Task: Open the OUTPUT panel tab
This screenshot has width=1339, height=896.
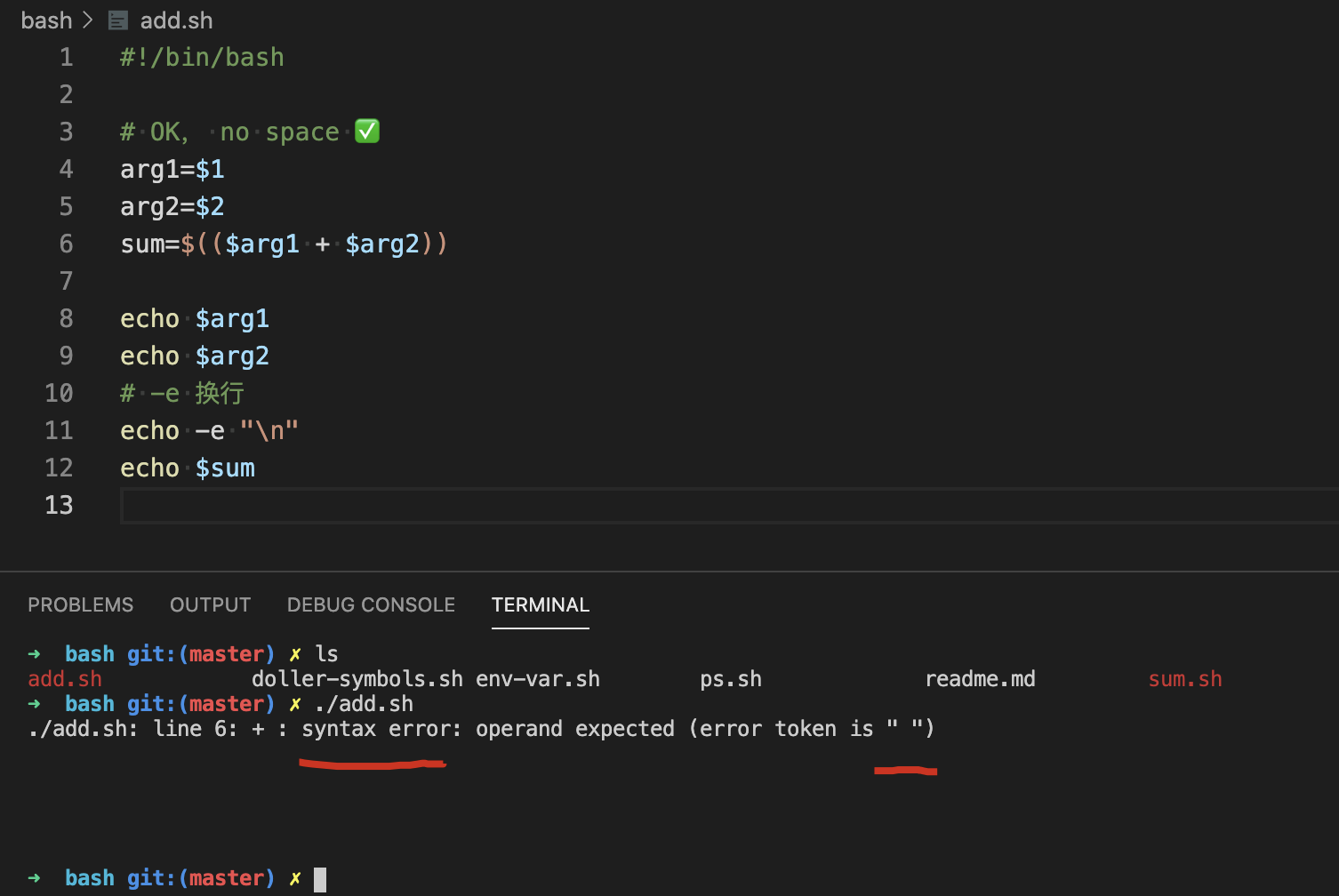Action: (x=210, y=604)
